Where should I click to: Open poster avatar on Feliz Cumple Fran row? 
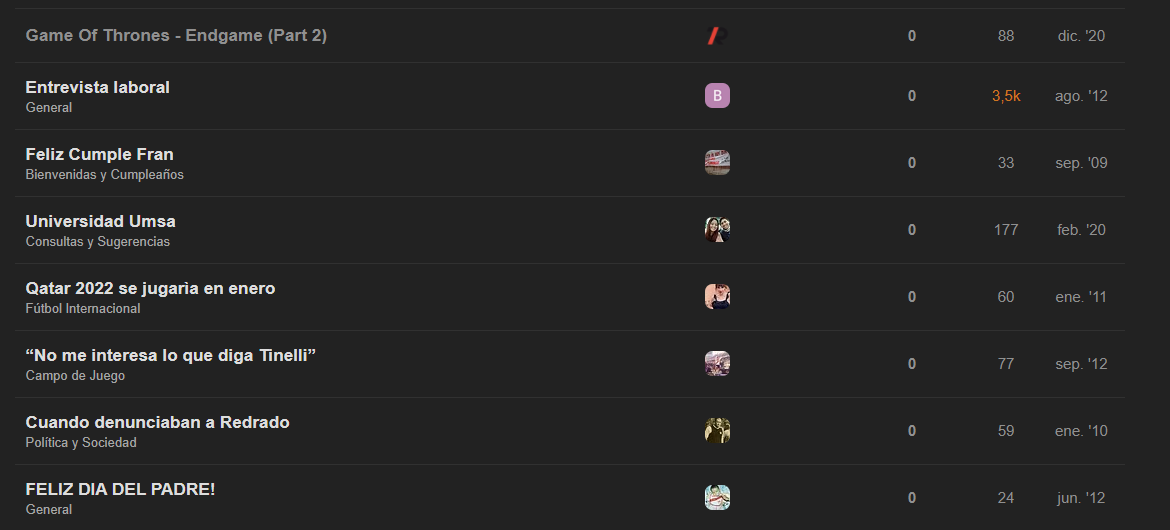(717, 163)
